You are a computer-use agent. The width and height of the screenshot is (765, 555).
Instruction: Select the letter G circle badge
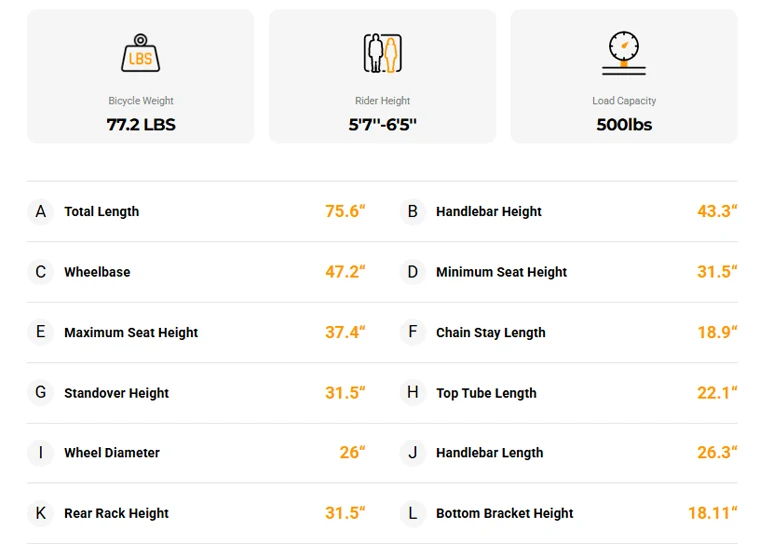point(40,393)
